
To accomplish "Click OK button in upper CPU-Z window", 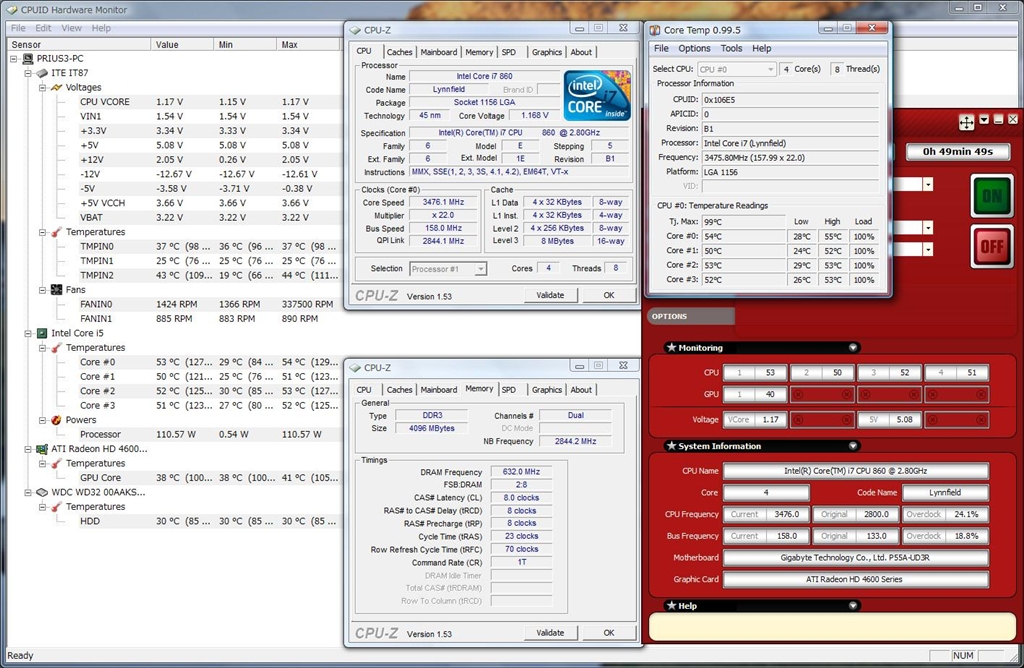I will tap(608, 295).
